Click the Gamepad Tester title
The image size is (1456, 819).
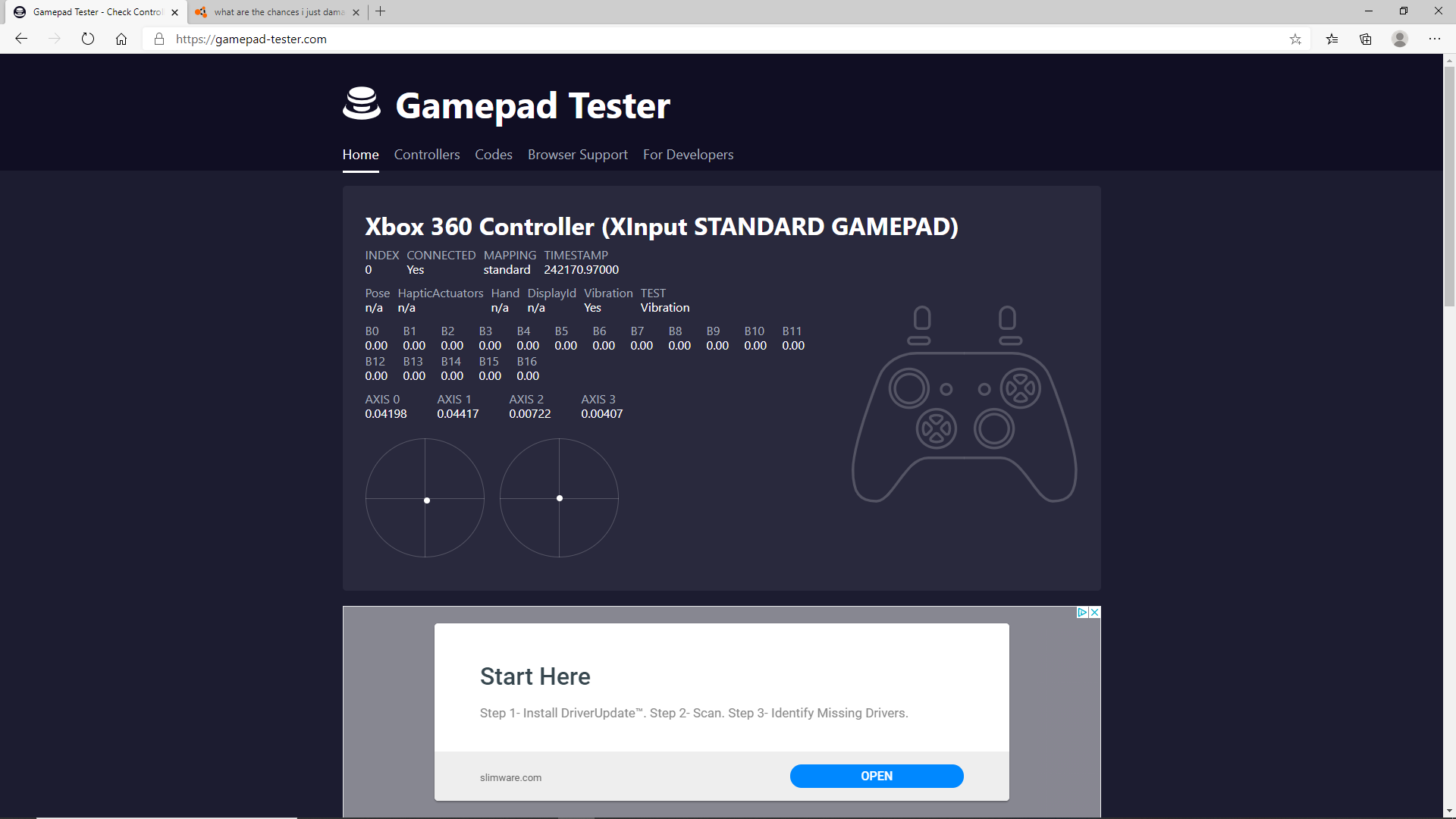coord(532,105)
